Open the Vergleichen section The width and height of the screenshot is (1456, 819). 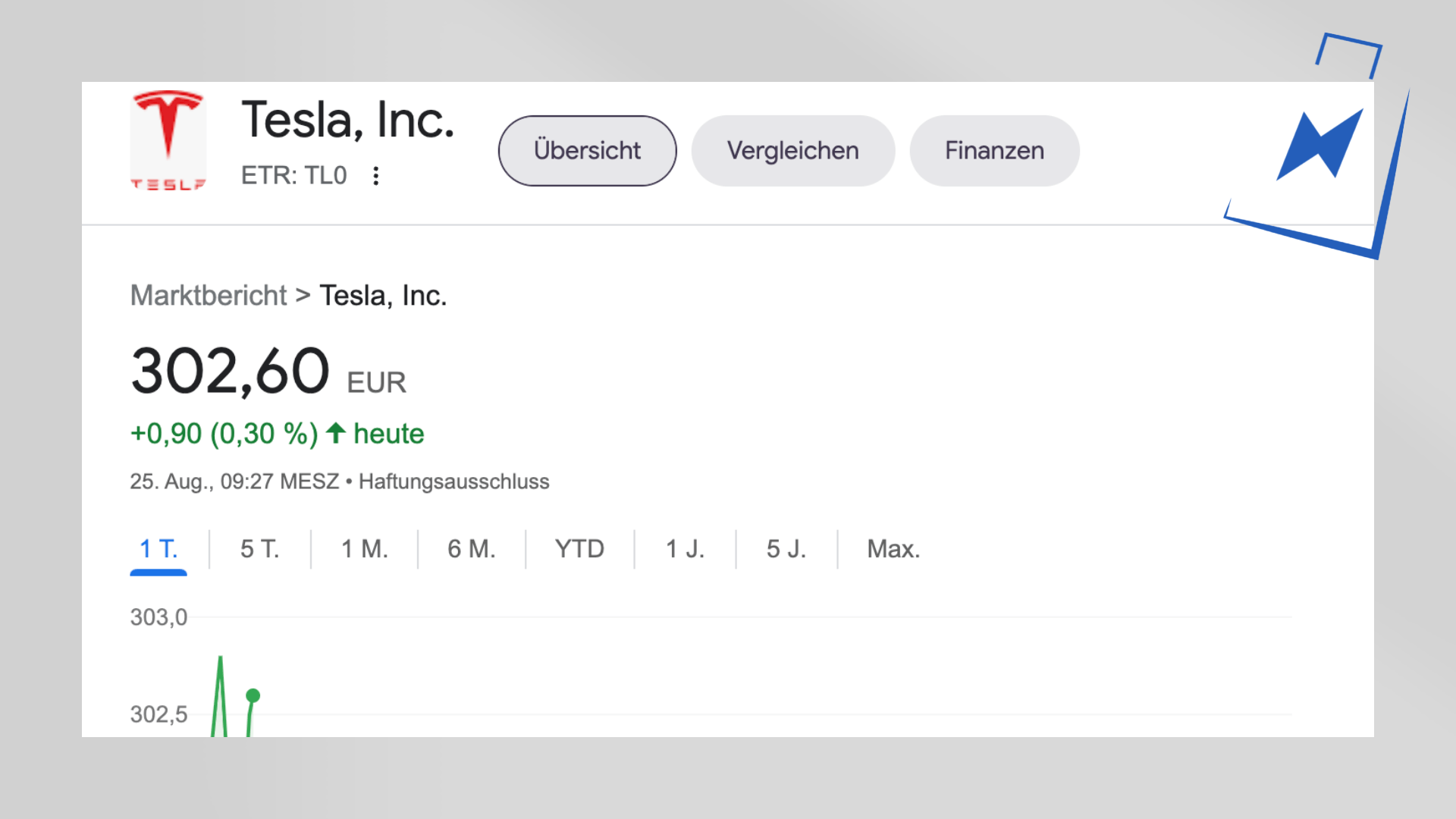(x=792, y=150)
